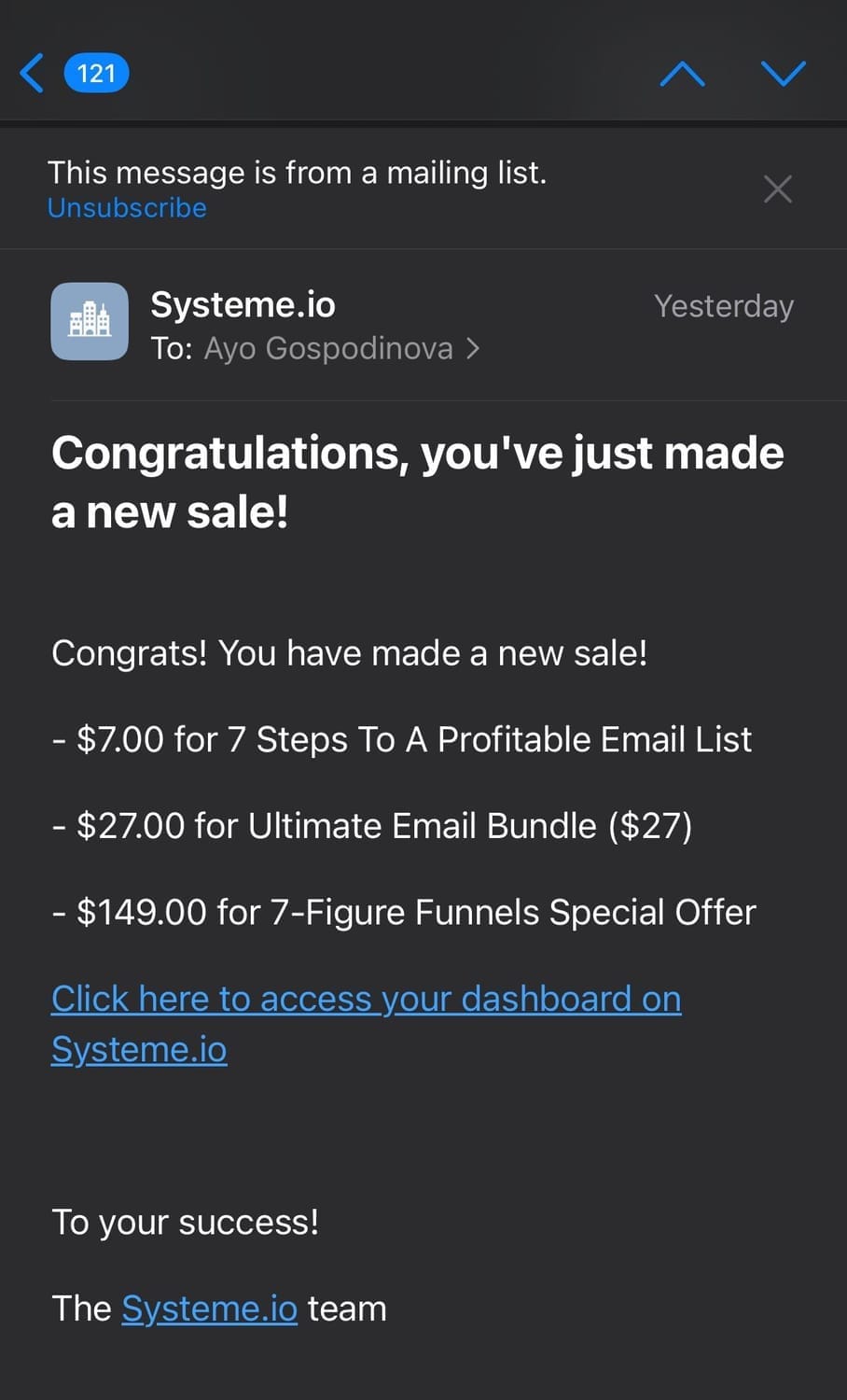847x1400 pixels.
Task: Click the Unsubscribe link
Action: 127,207
